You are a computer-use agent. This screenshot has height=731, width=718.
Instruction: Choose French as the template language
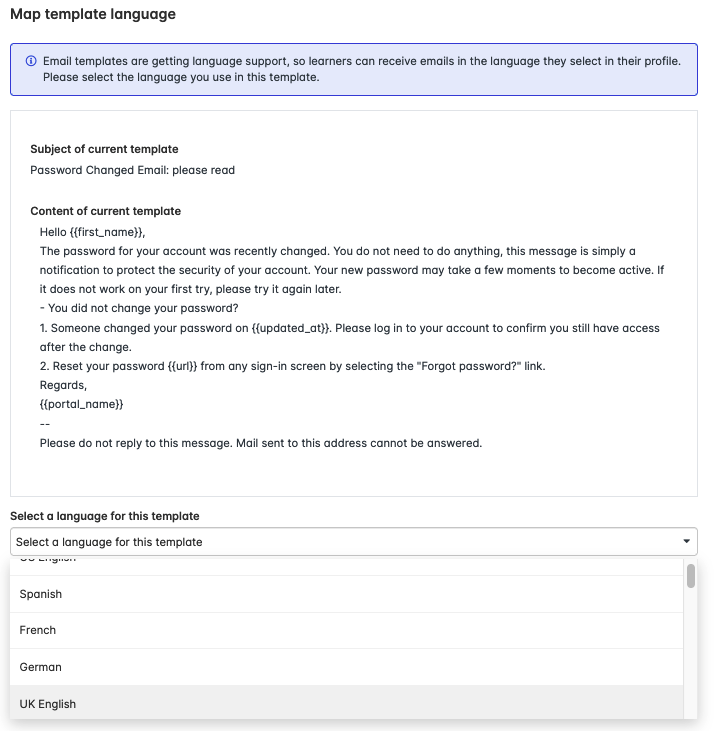(x=38, y=630)
